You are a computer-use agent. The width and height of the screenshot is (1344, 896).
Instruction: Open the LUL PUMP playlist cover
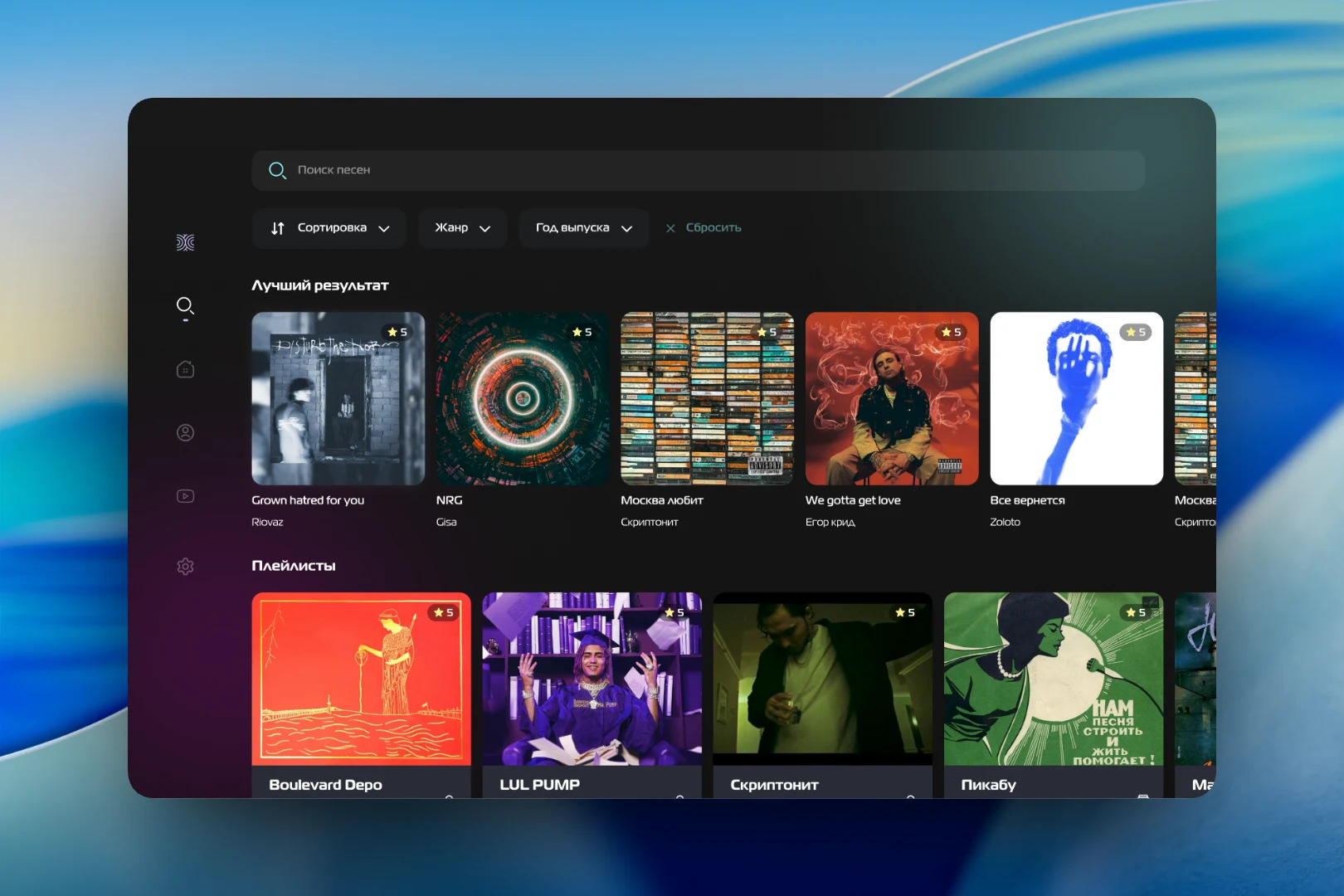tap(592, 679)
